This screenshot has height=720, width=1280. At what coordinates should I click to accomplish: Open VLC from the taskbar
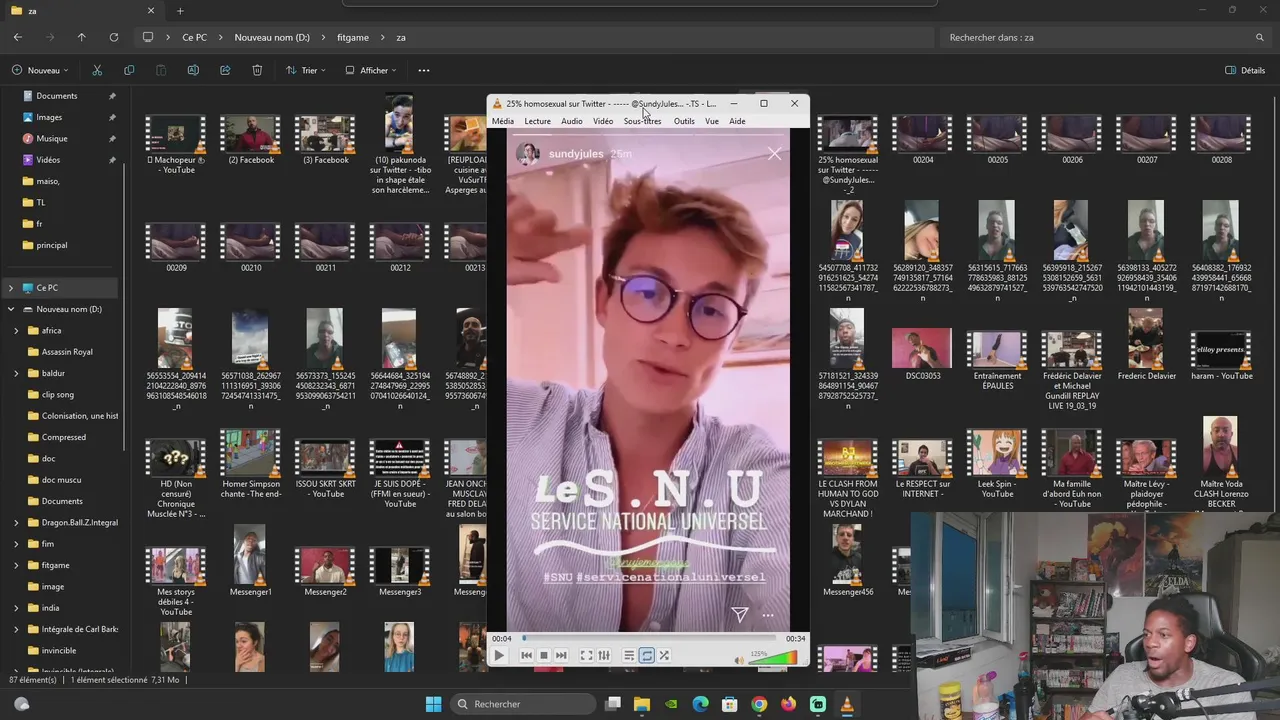pos(847,704)
